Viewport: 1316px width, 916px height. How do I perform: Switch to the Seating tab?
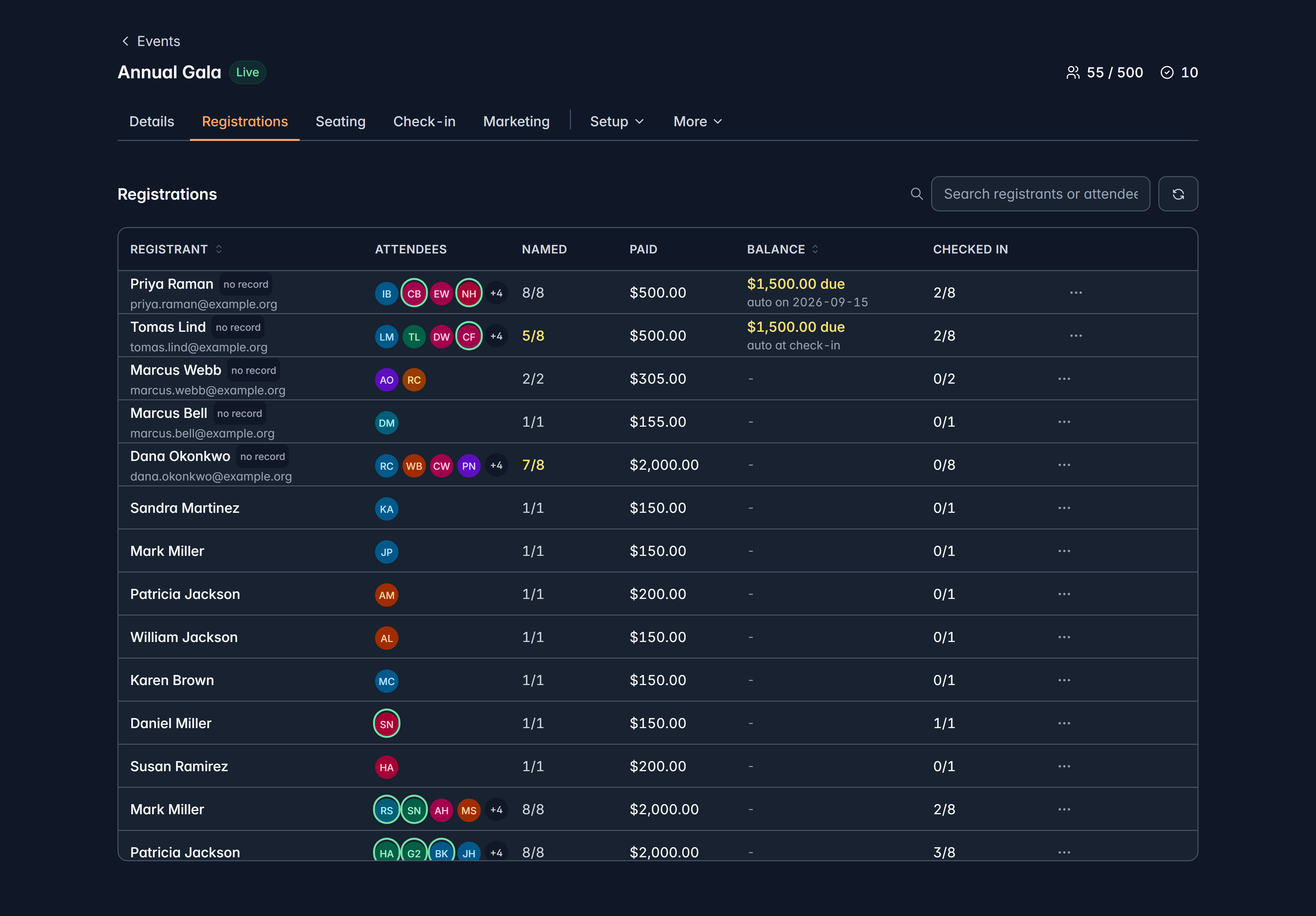pyautogui.click(x=340, y=121)
